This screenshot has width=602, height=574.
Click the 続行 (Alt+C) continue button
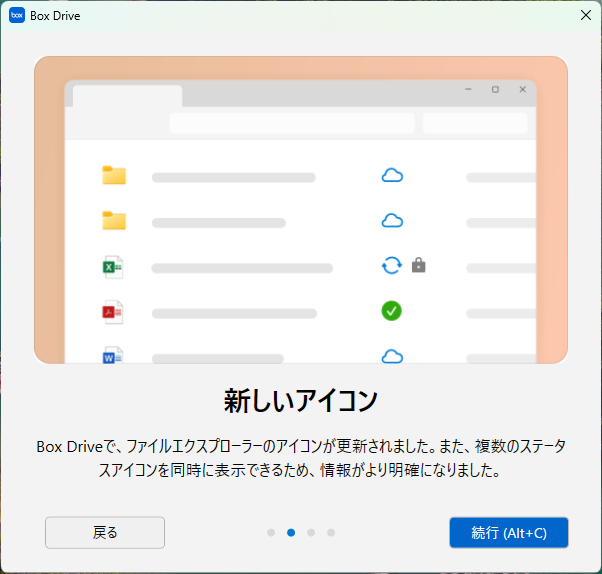509,533
